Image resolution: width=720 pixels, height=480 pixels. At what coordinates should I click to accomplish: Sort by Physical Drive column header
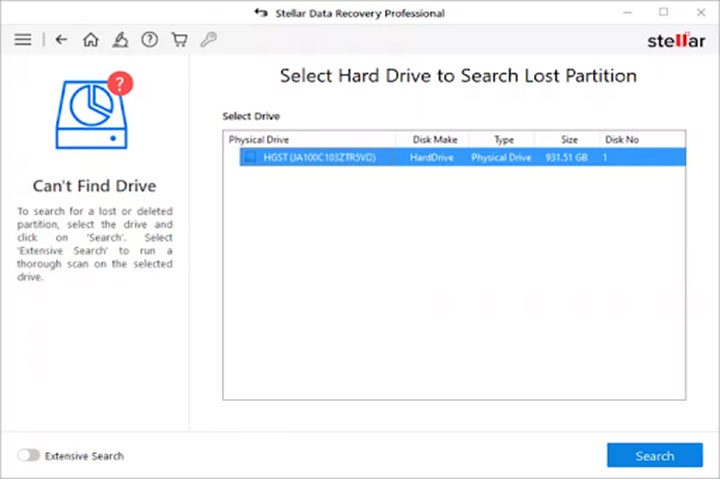[x=309, y=140]
